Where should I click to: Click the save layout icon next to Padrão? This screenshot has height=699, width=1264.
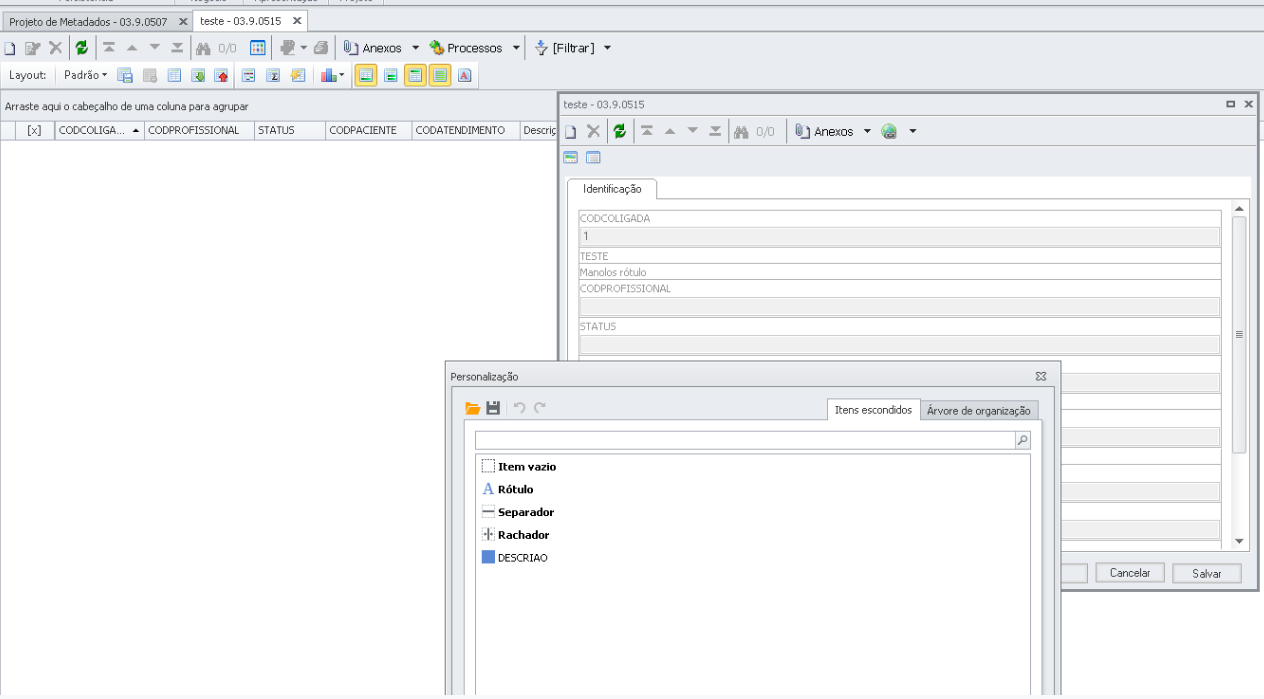tap(124, 75)
